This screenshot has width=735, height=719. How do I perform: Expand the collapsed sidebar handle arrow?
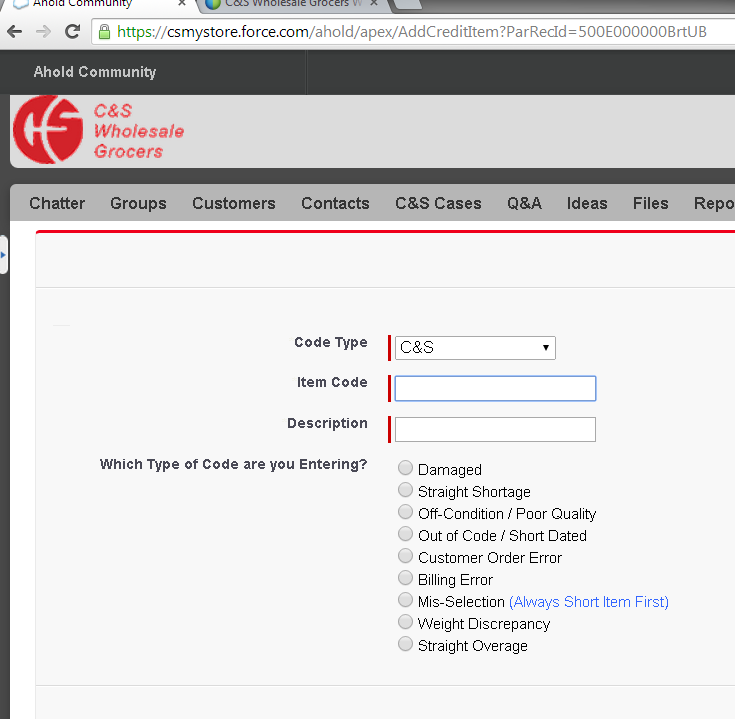pos(3,255)
